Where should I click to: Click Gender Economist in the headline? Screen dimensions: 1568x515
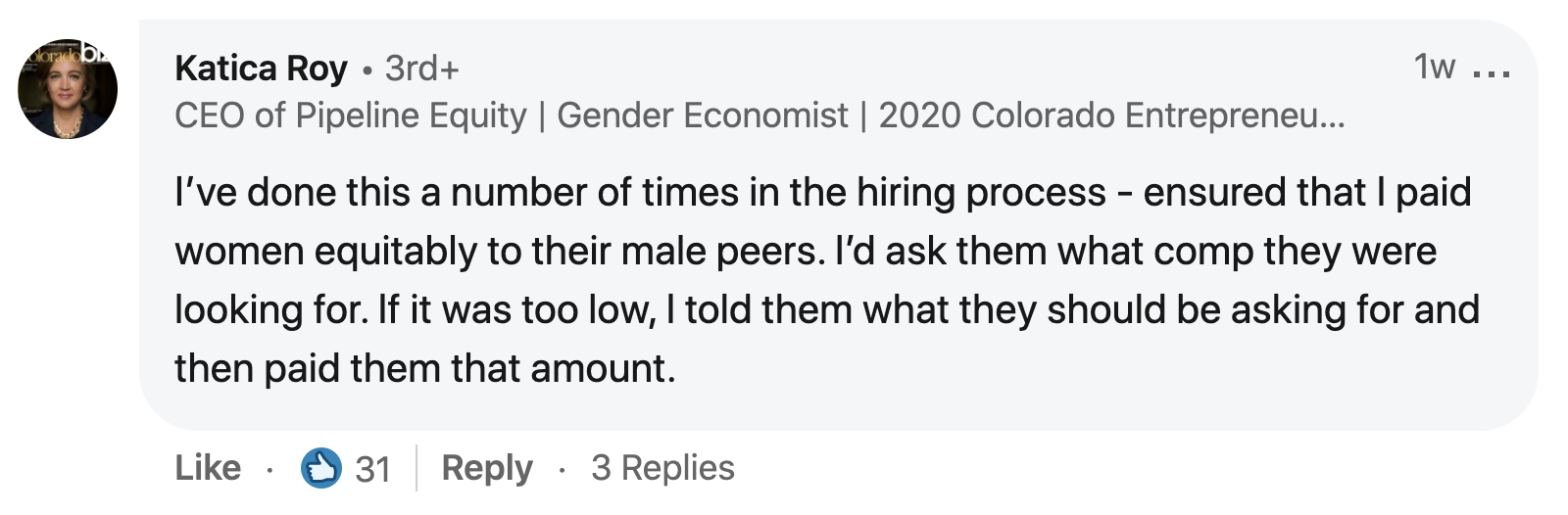pos(702,116)
